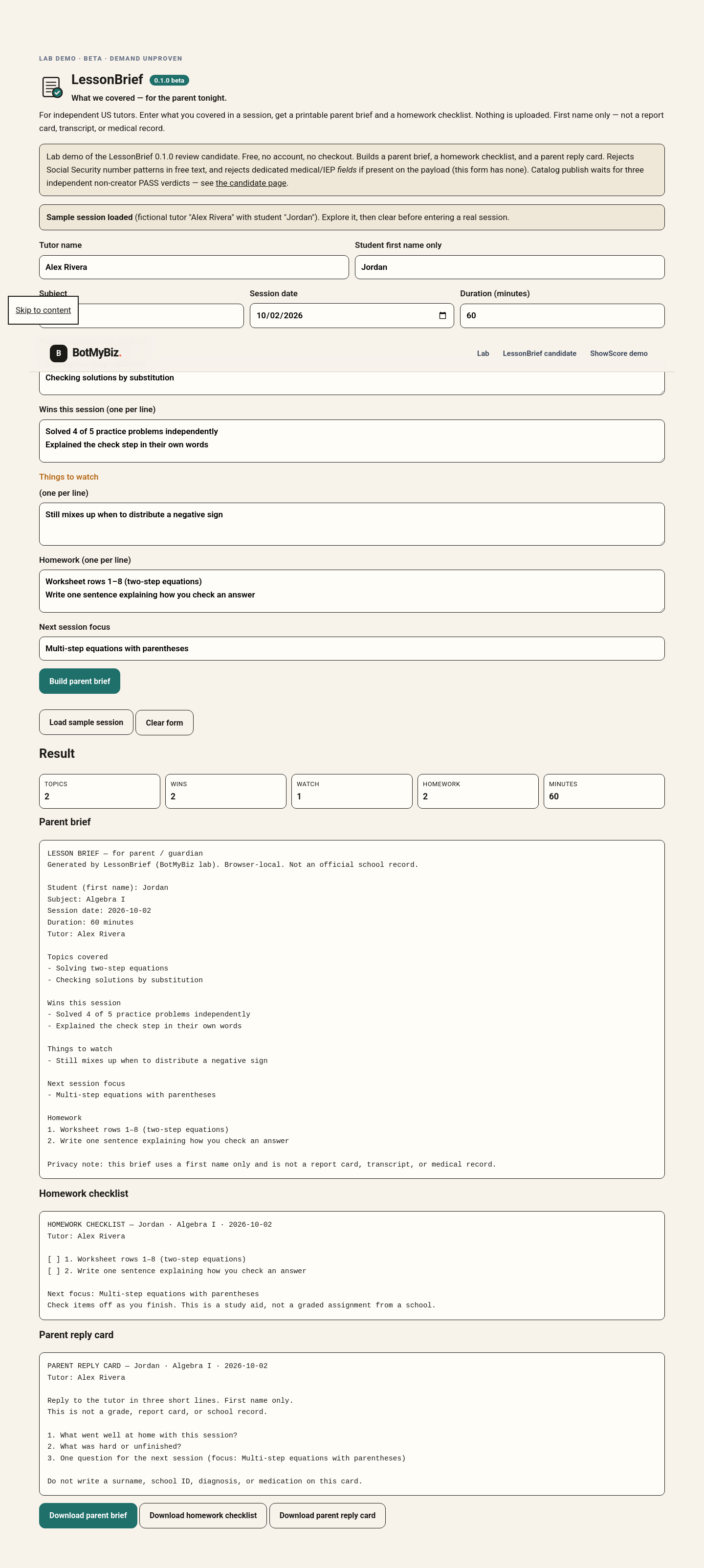Screen dimensions: 704x1568
Task: Click into the Session date field
Action: click(352, 316)
